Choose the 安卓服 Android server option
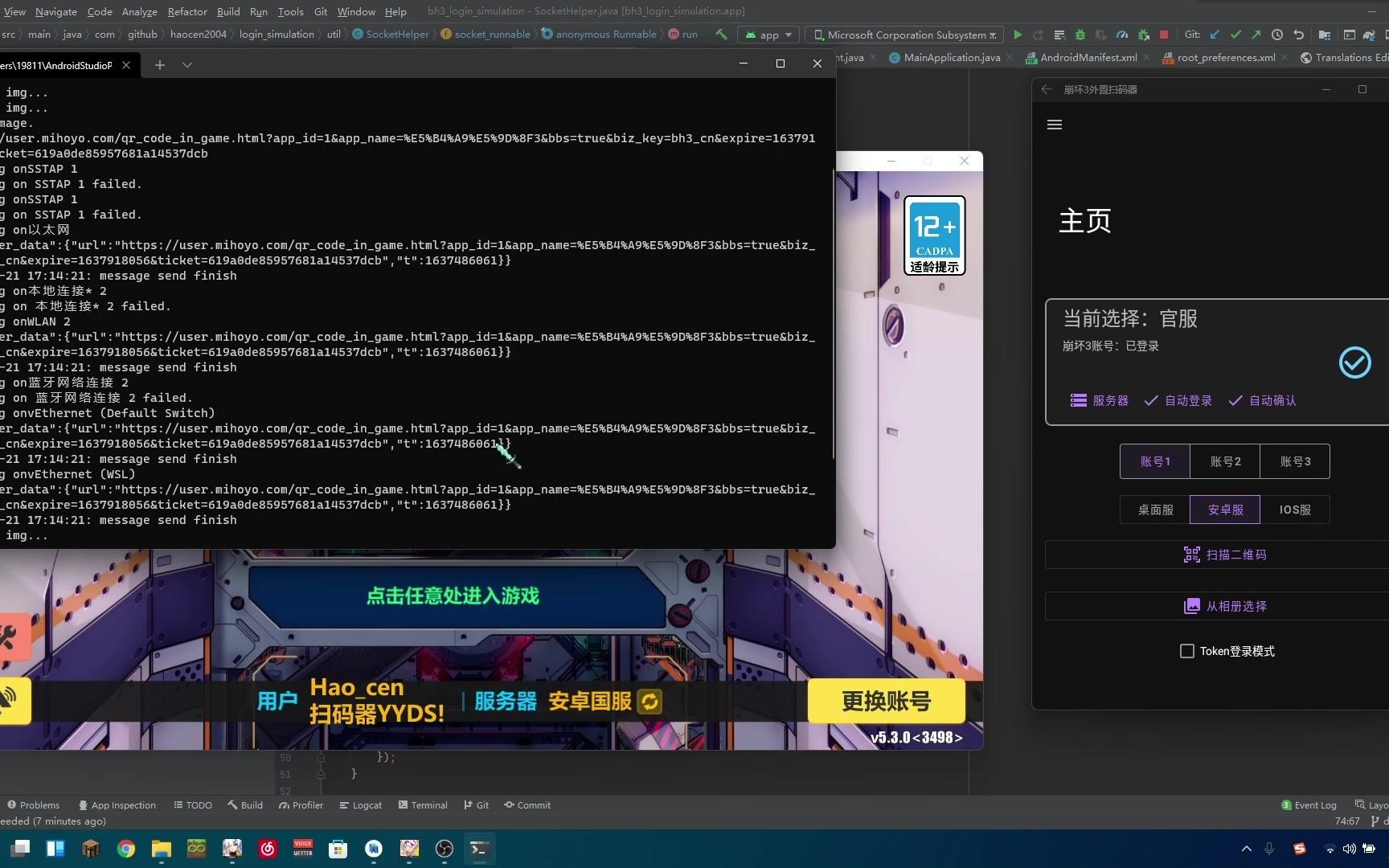 click(x=1225, y=510)
